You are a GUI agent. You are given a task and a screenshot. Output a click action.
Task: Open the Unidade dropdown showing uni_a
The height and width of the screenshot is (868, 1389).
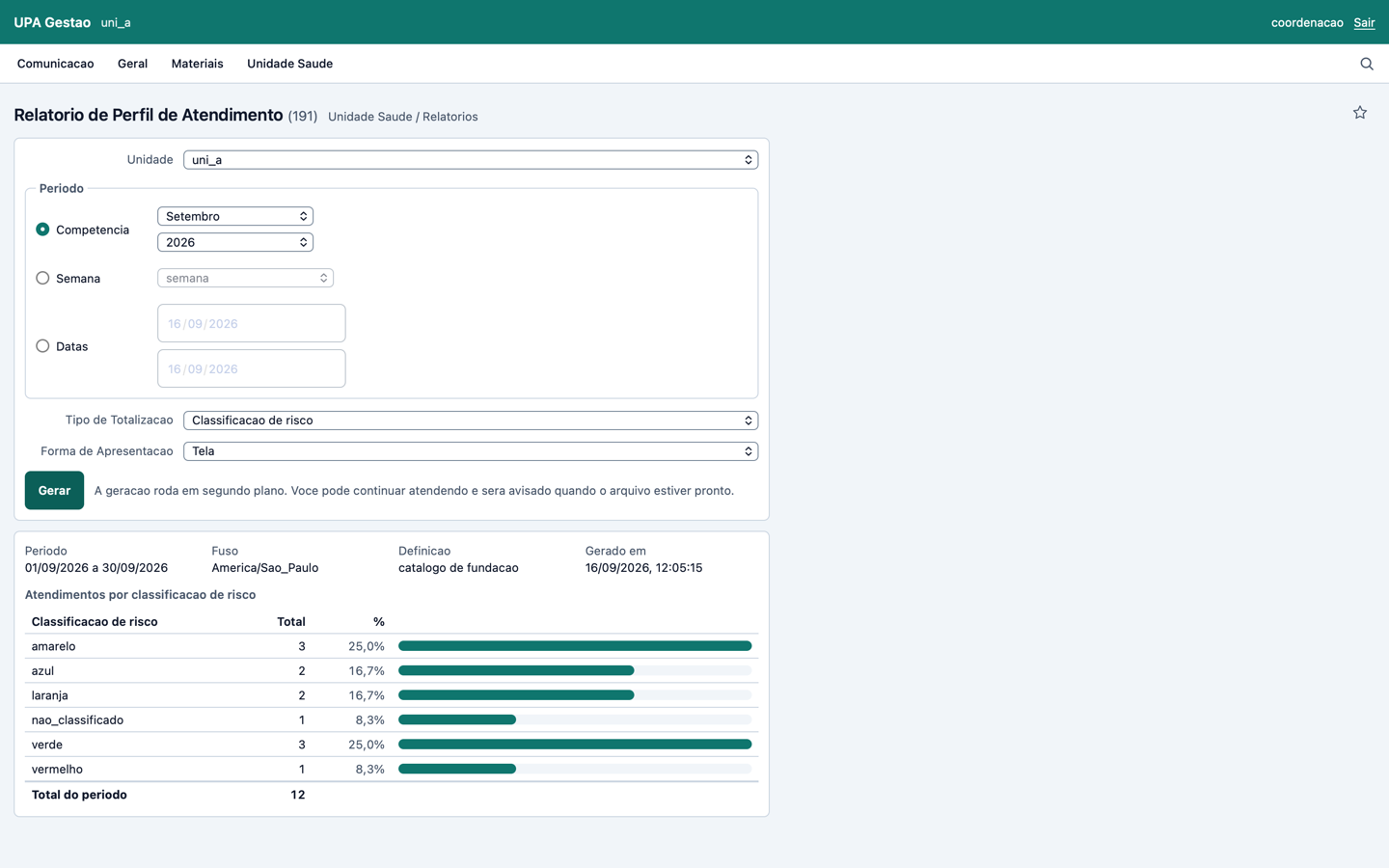pyautogui.click(x=471, y=160)
